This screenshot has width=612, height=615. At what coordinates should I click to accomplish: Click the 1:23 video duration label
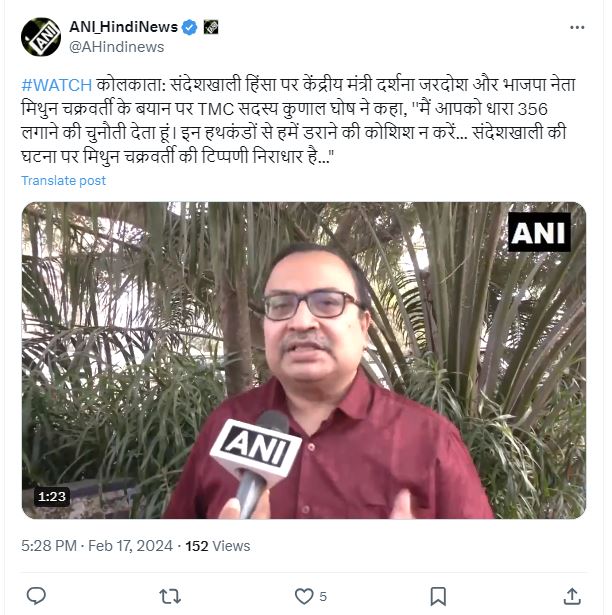pos(52,497)
